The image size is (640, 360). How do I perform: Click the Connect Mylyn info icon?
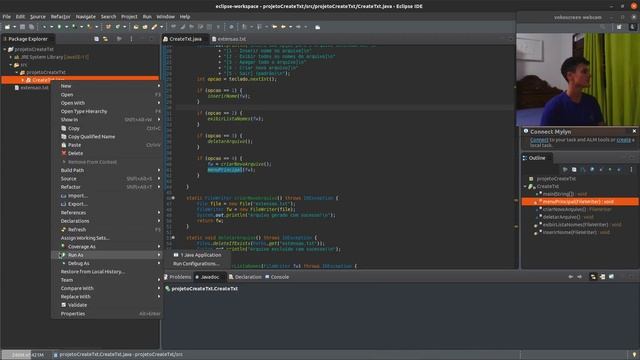(526, 131)
